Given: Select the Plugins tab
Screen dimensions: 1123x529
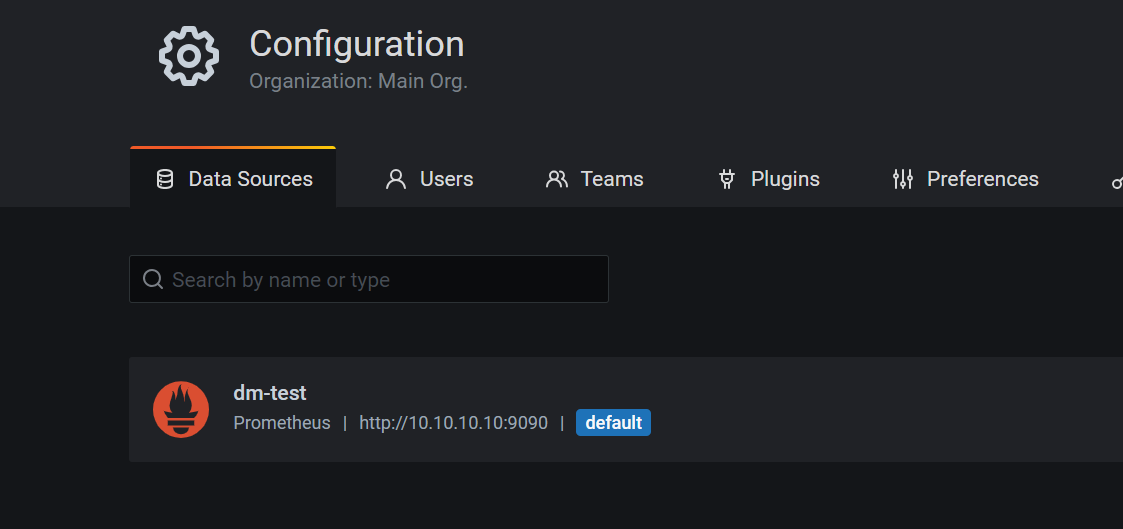Looking at the screenshot, I should 769,178.
